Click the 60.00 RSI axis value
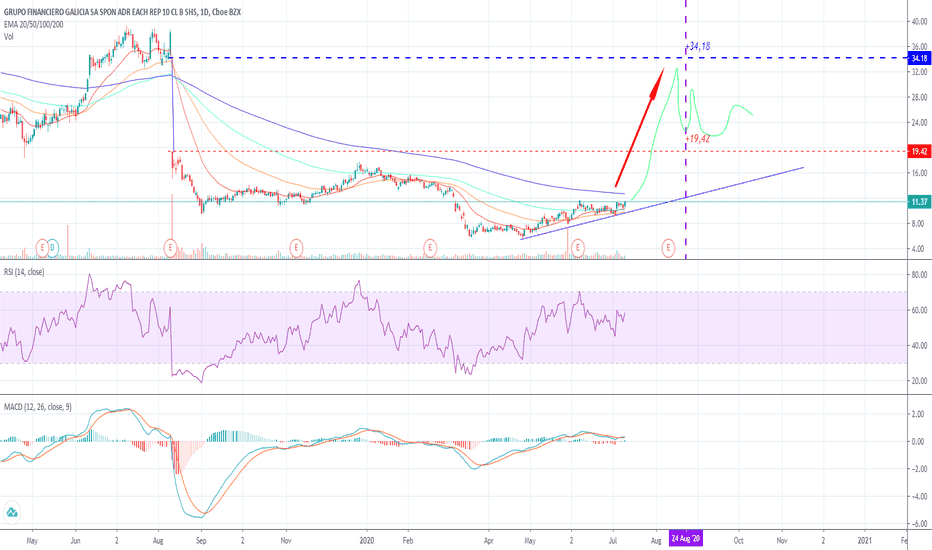The image size is (932, 550). click(919, 310)
